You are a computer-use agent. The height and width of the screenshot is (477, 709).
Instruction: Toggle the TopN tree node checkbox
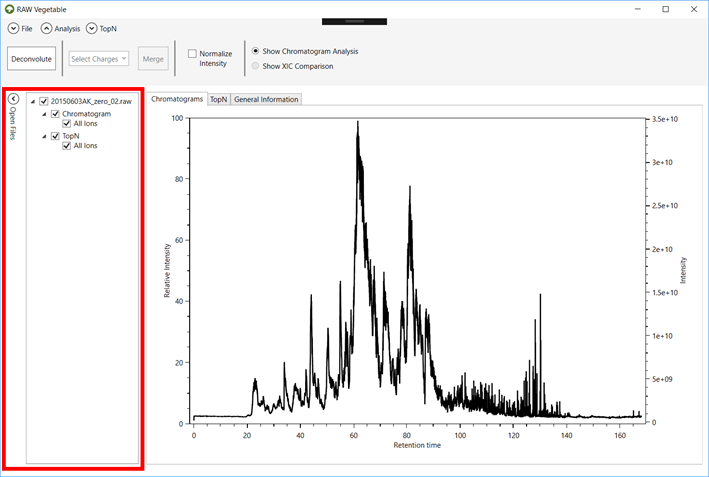coord(55,136)
